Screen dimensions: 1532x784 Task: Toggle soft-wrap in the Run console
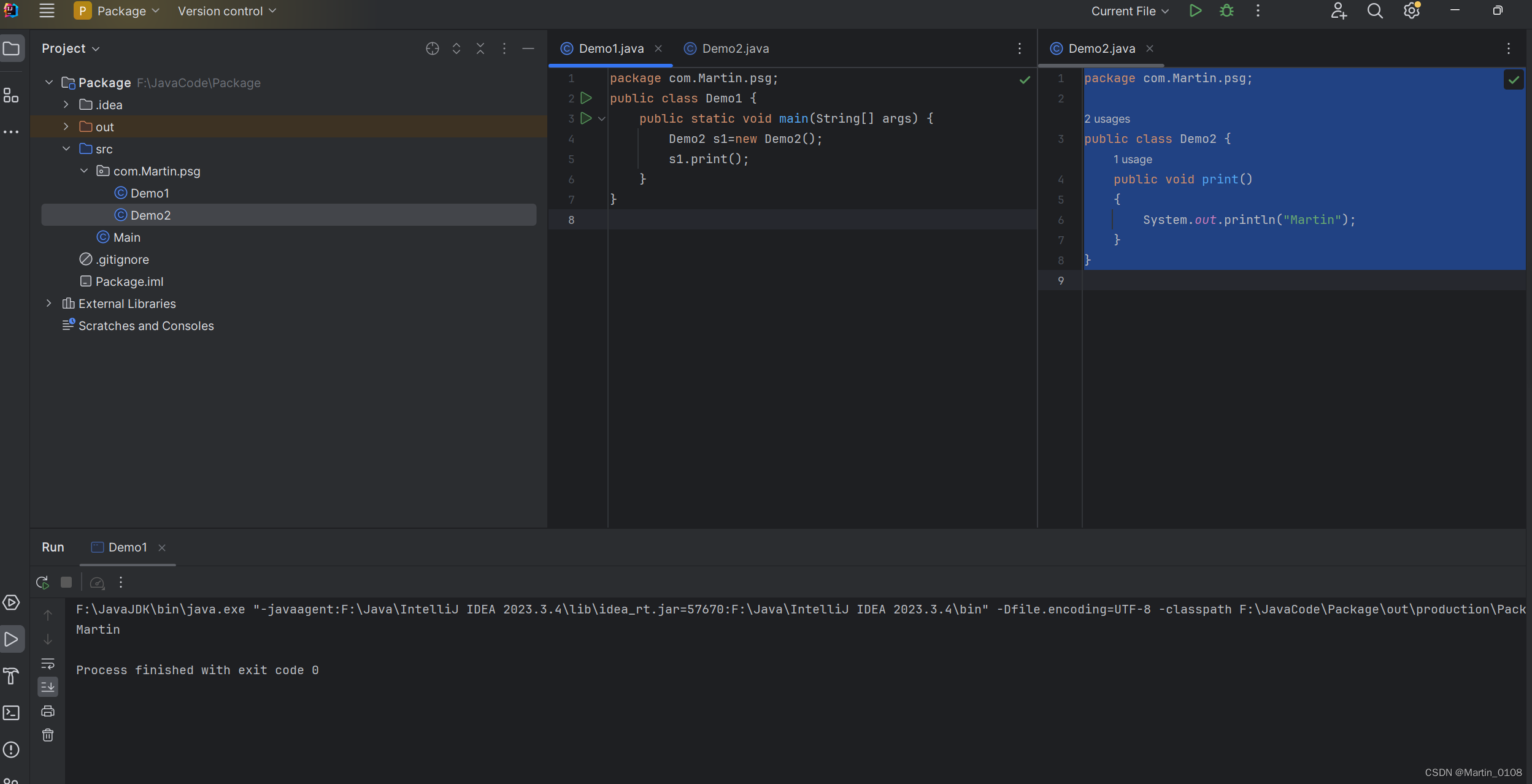coord(48,664)
